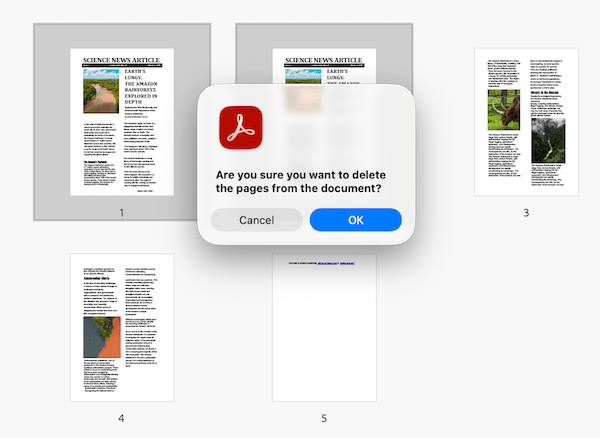Select the page 2 thumbnail behind dialog
The width and height of the screenshot is (600, 438).
click(x=324, y=65)
